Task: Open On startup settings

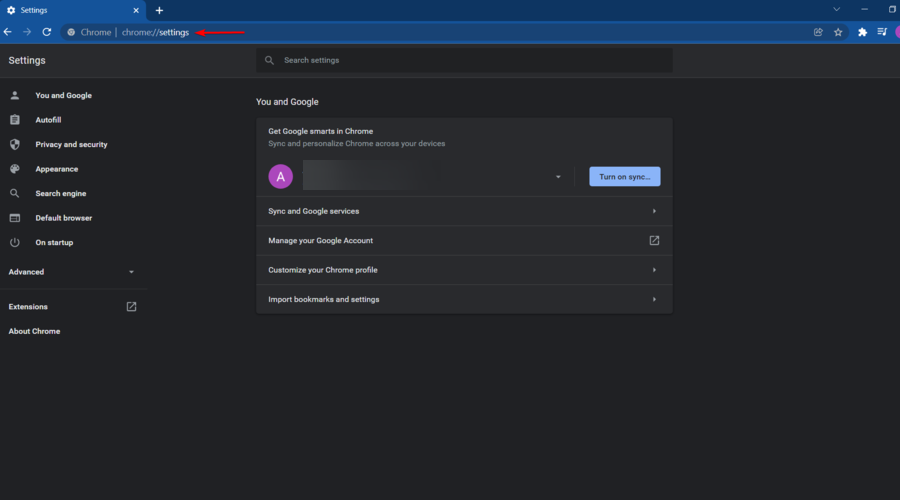Action: click(x=54, y=242)
